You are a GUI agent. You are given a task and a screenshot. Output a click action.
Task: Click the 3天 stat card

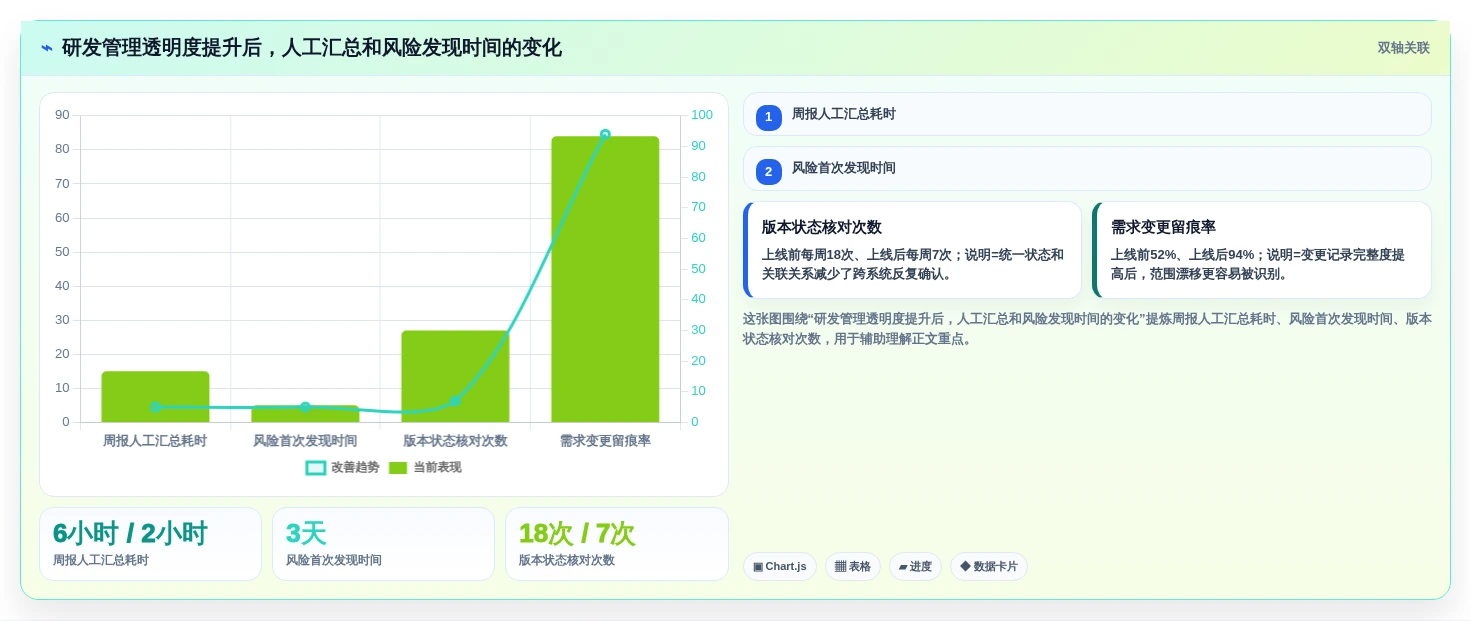coord(383,544)
